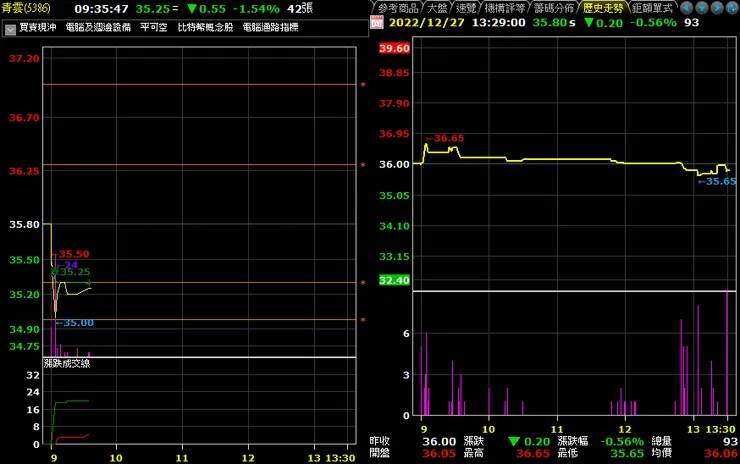Click the 平可空 tag
Image resolution: width=740 pixels, height=464 pixels.
point(153,27)
